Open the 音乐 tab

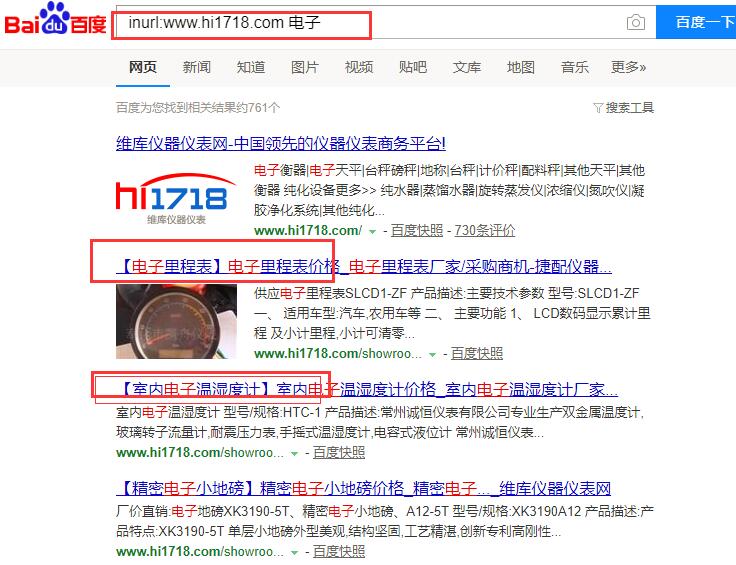[575, 67]
